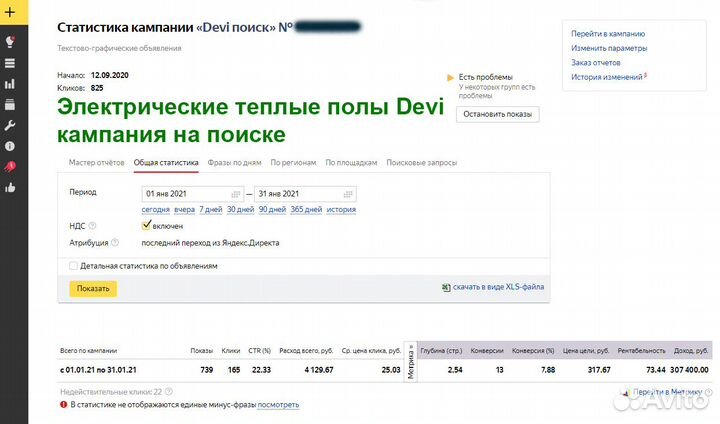Open the library stack sidebar icon
720x424 pixels.
pyautogui.click(x=10, y=104)
